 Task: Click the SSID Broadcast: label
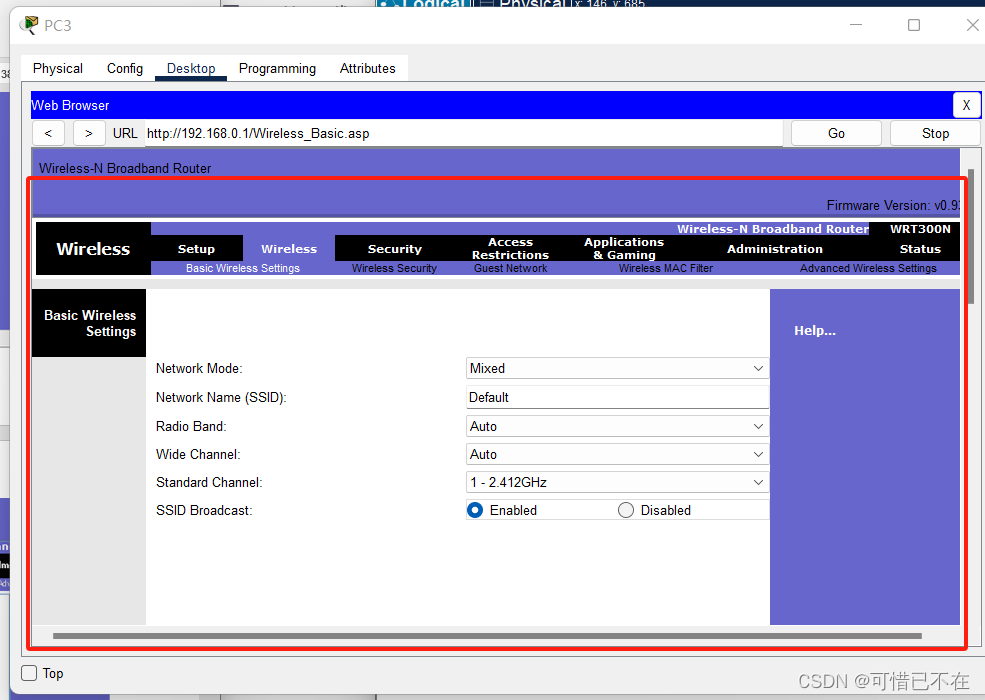click(x=204, y=510)
